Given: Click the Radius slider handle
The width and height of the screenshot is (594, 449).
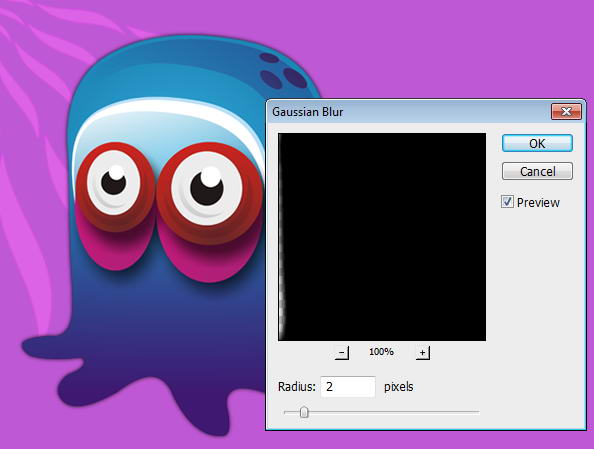Looking at the screenshot, I should tap(304, 412).
